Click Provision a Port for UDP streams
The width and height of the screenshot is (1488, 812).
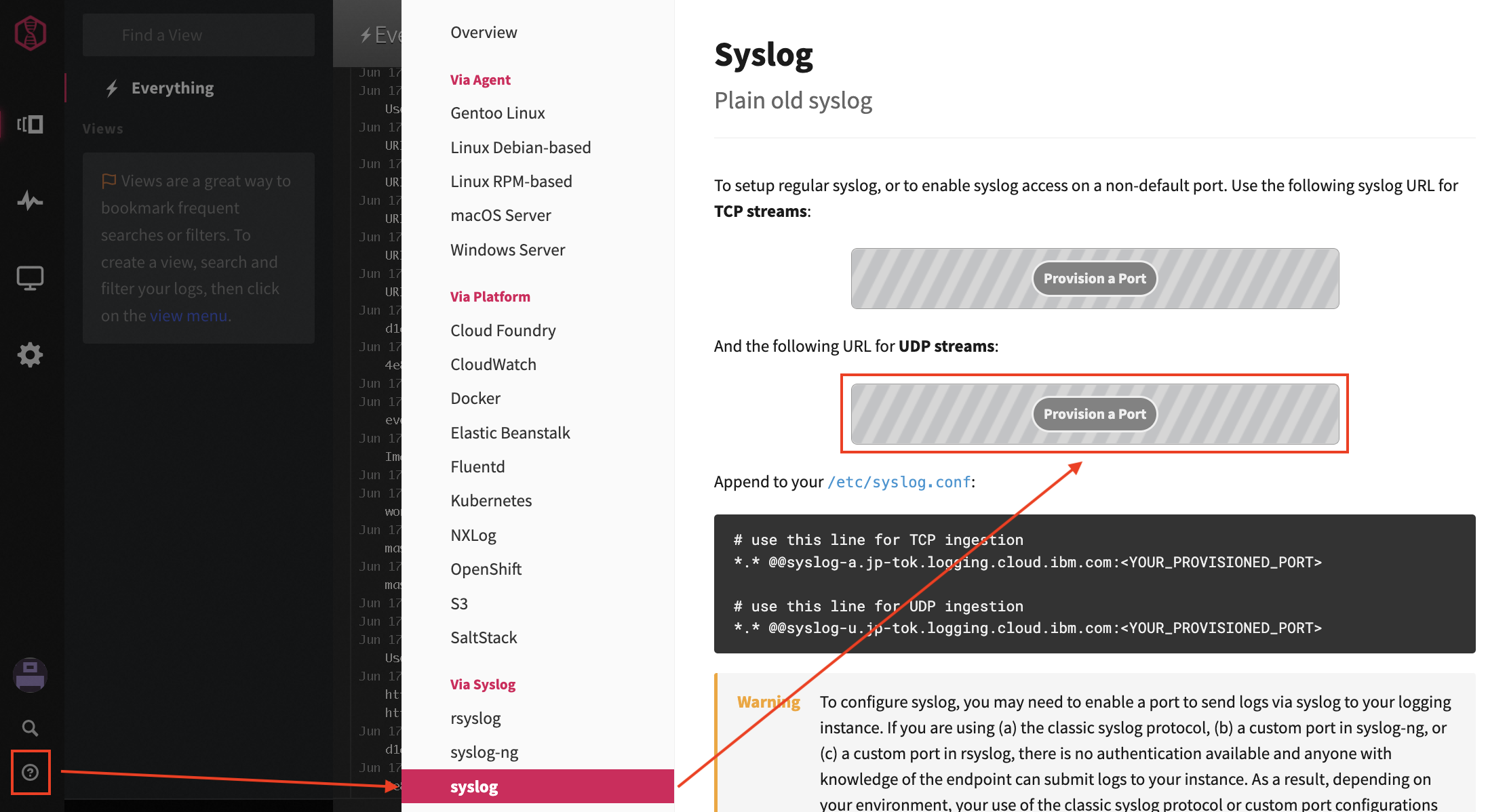tap(1094, 414)
